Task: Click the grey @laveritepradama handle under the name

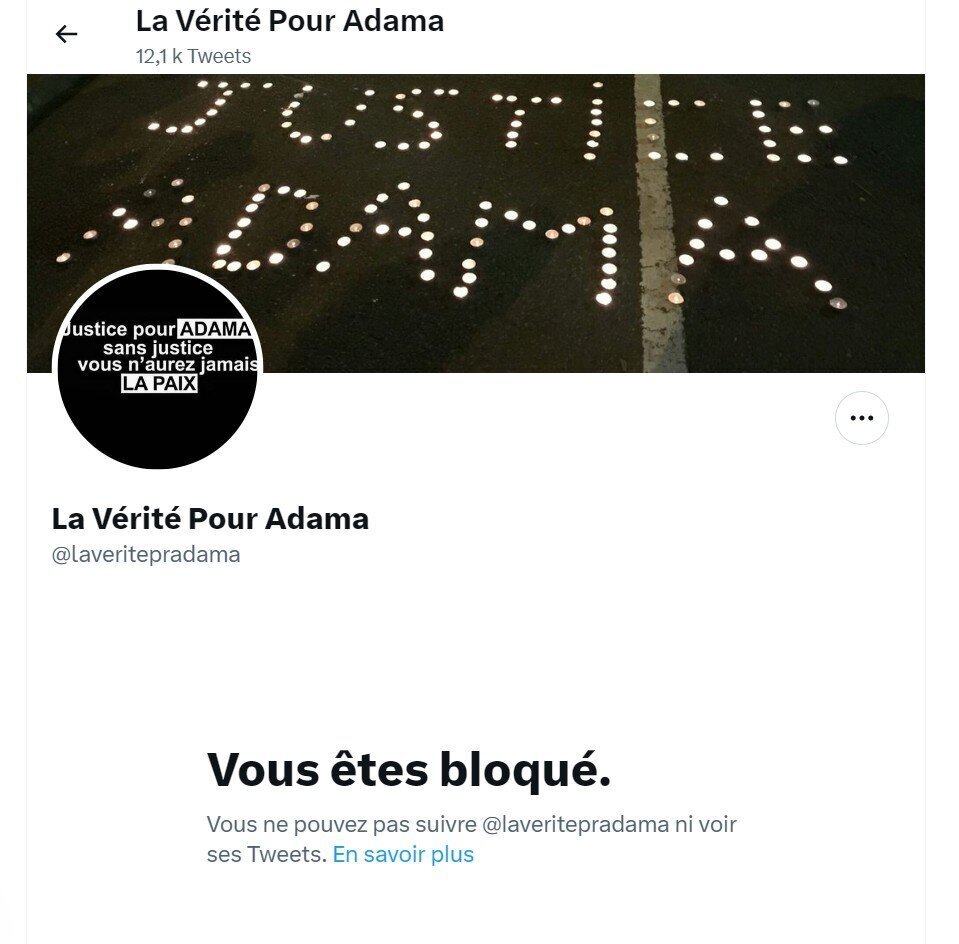Action: [146, 554]
